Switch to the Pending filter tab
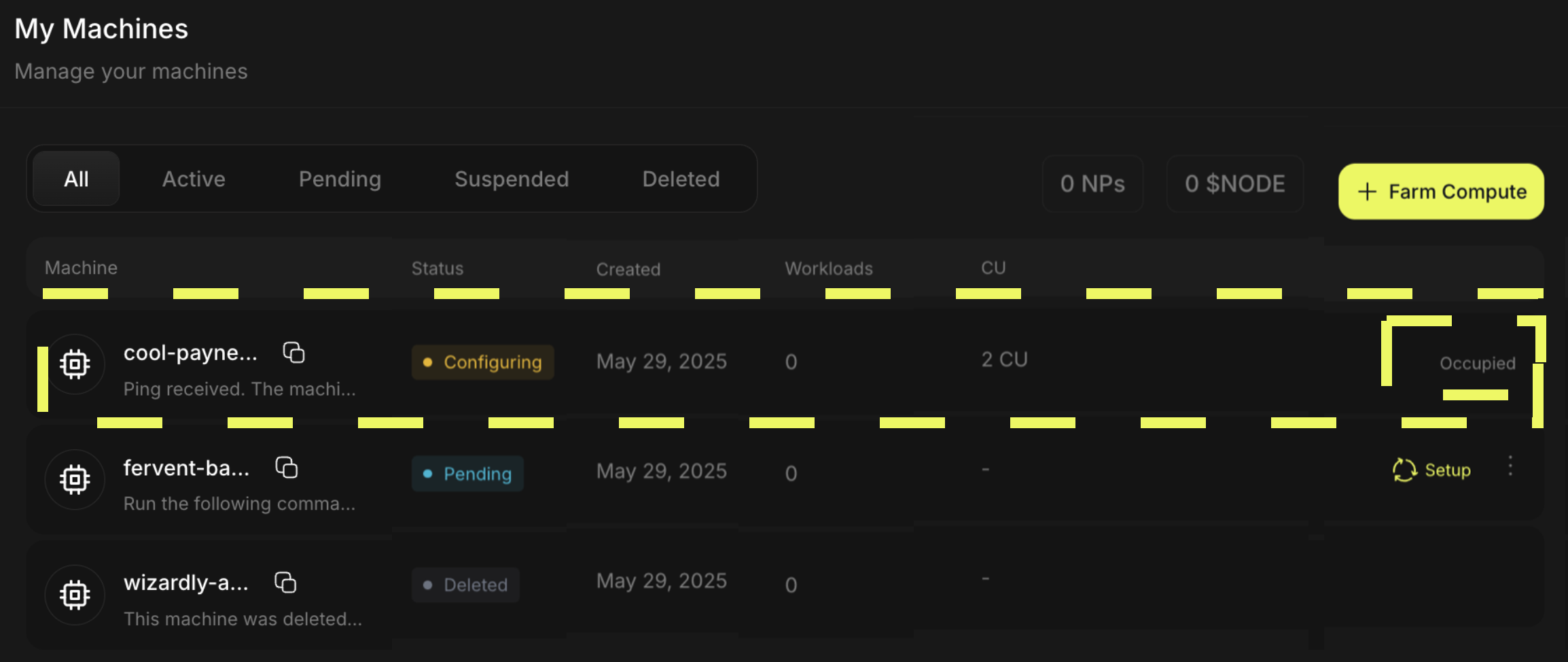The height and width of the screenshot is (662, 1568). pos(340,179)
